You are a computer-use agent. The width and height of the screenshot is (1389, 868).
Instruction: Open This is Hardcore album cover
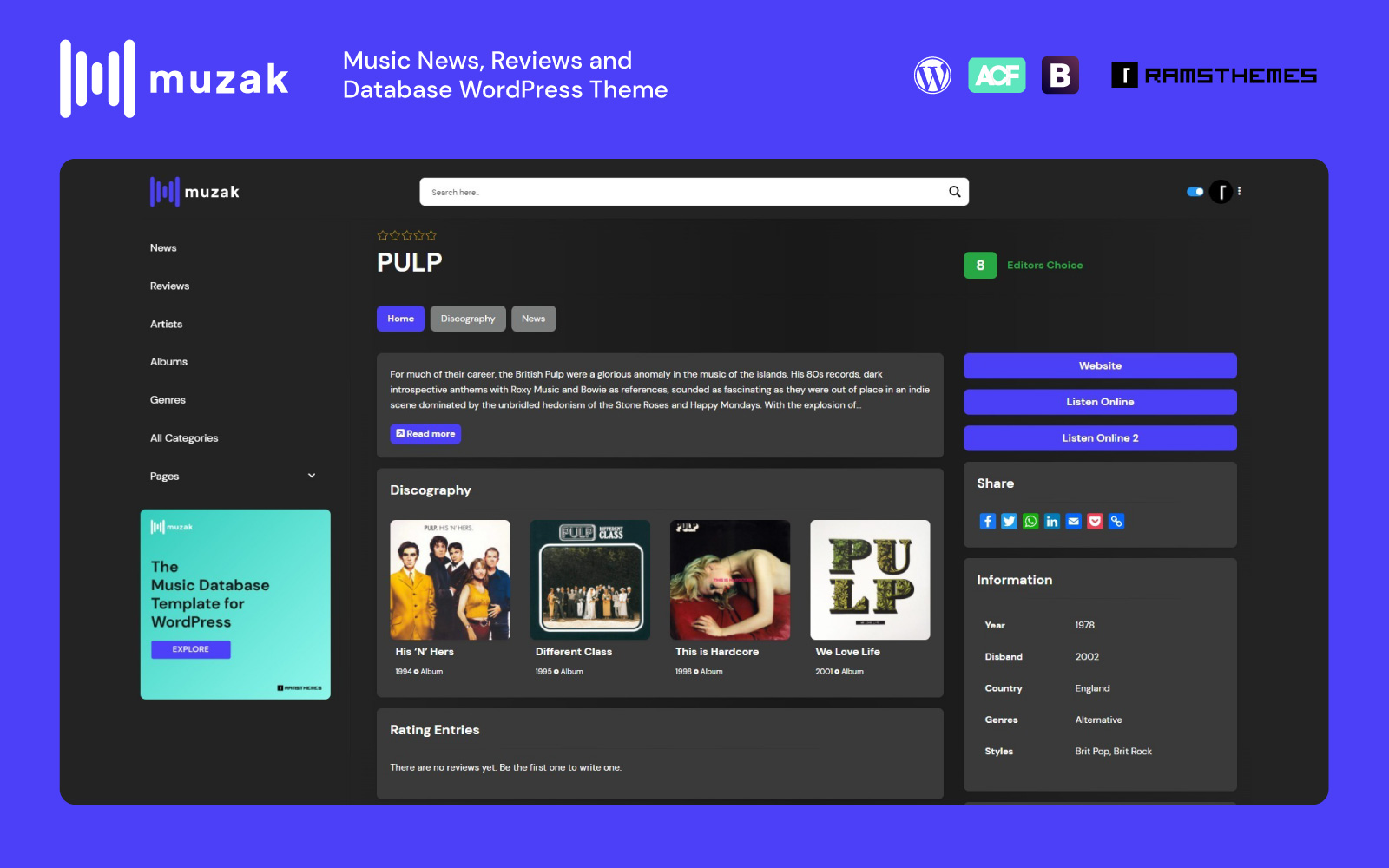click(730, 580)
